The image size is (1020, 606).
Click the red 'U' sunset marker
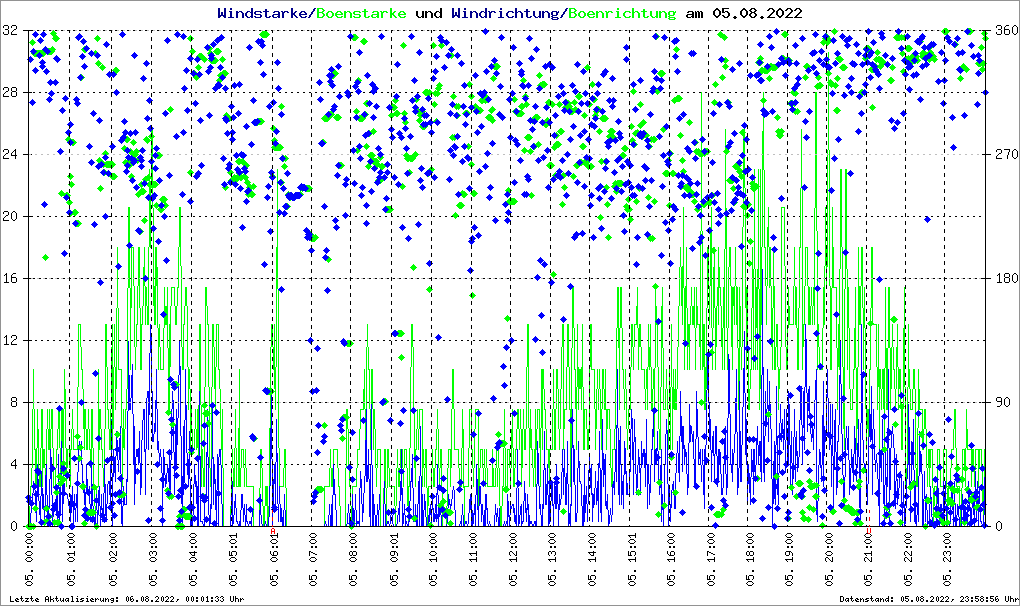(x=869, y=532)
